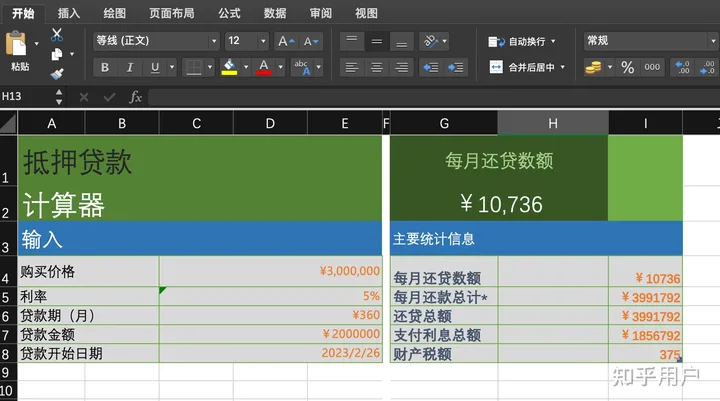Toggle italic formatting
This screenshot has width=720, height=401.
130,67
